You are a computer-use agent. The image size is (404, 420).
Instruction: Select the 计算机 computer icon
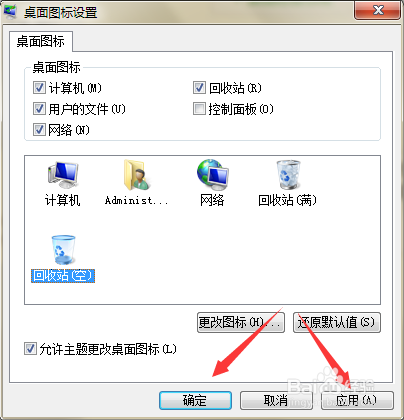point(63,175)
